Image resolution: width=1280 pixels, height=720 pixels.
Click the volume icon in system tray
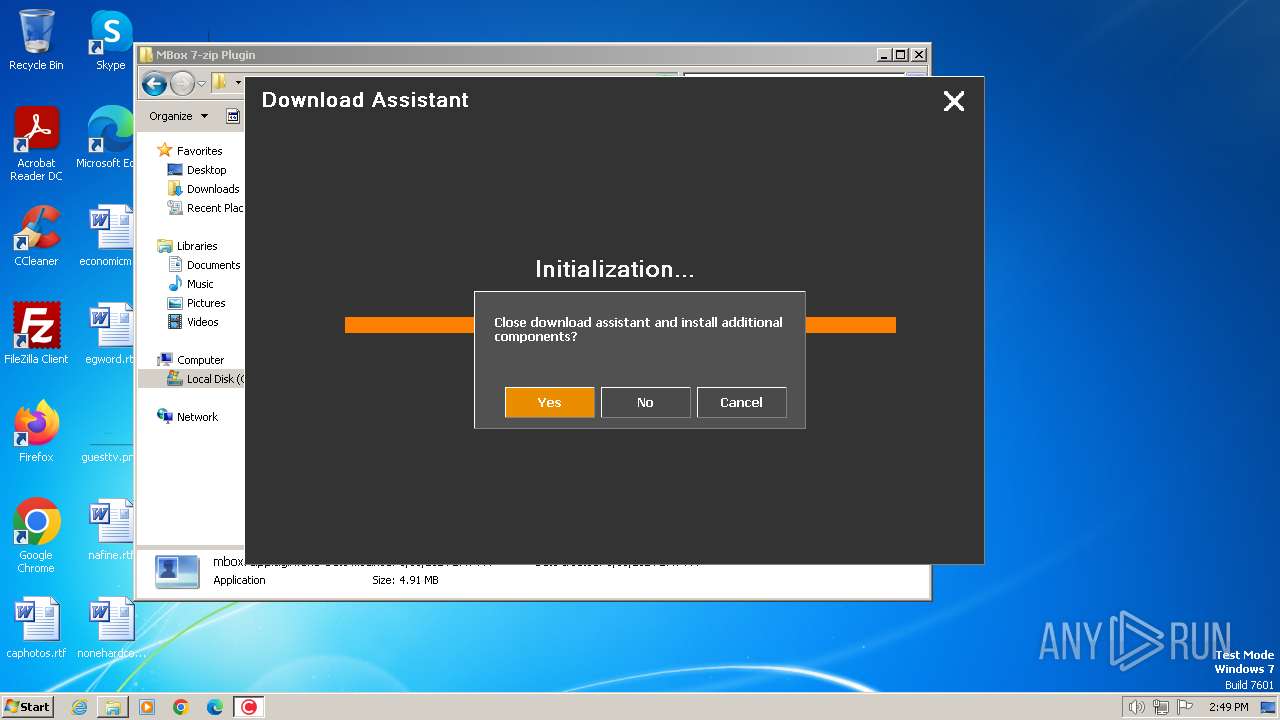(1136, 707)
